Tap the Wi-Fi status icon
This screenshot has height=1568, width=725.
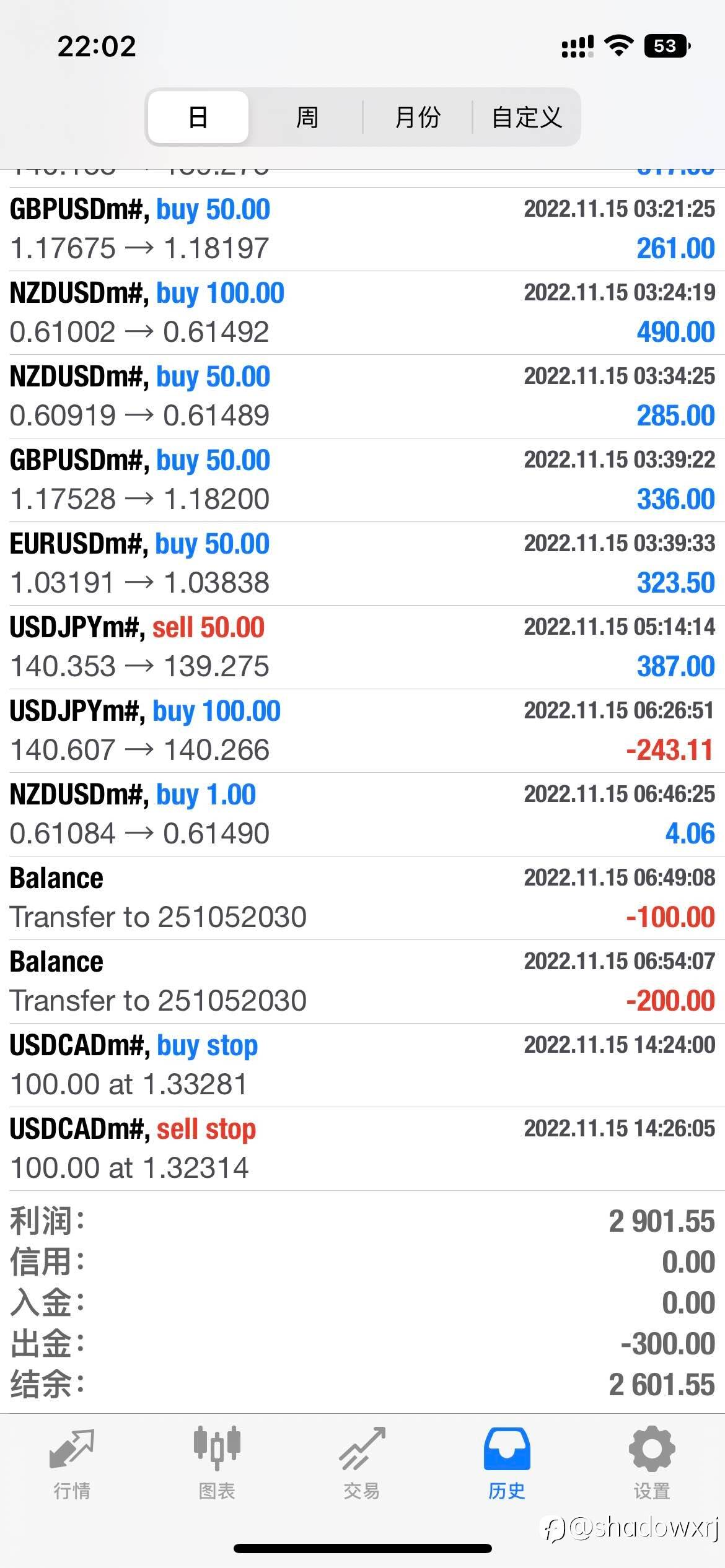618,46
